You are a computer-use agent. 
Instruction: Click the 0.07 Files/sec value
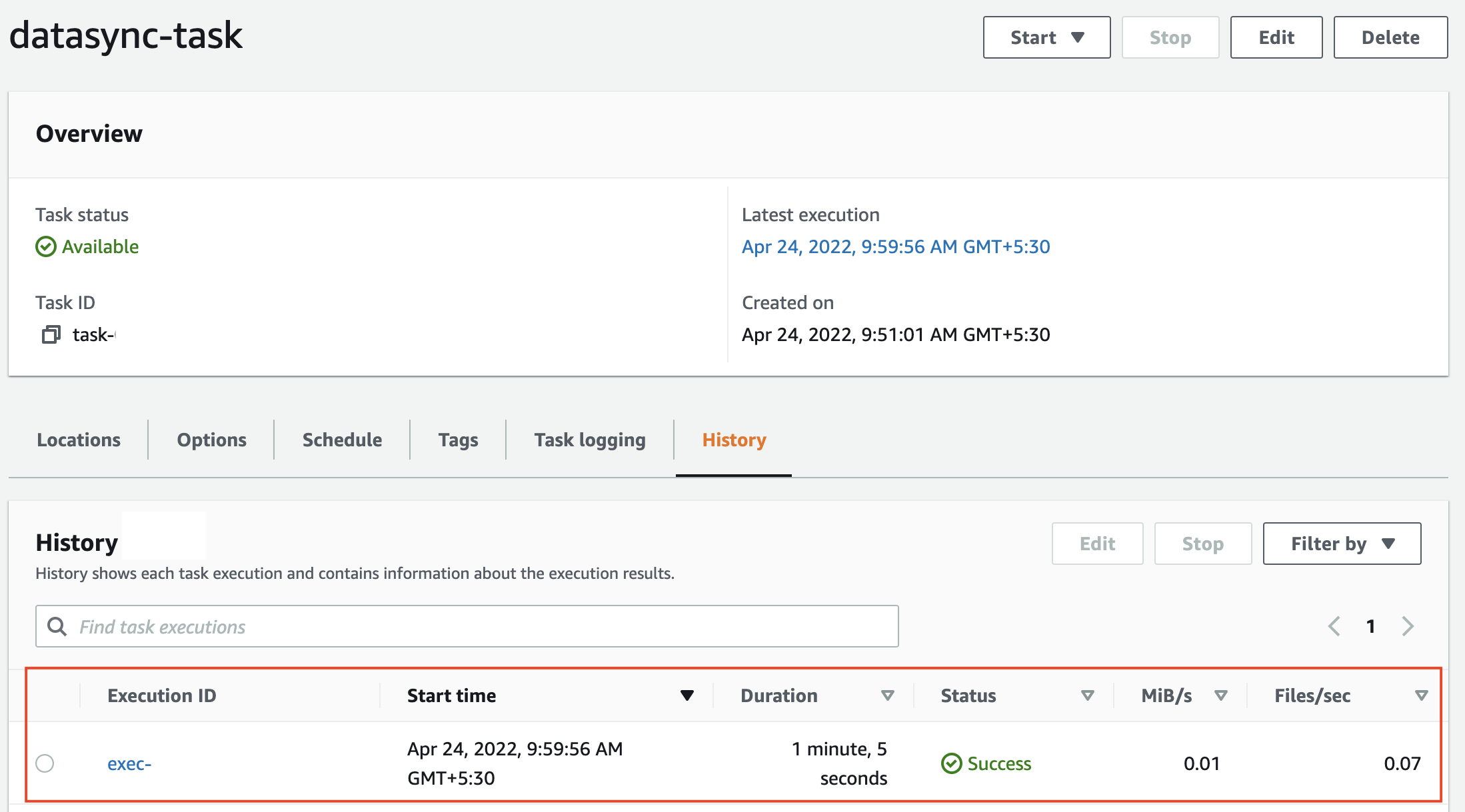click(x=1402, y=763)
